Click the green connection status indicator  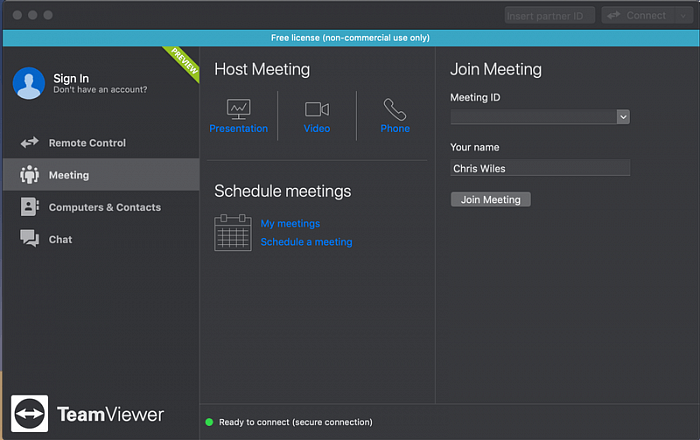[209, 422]
